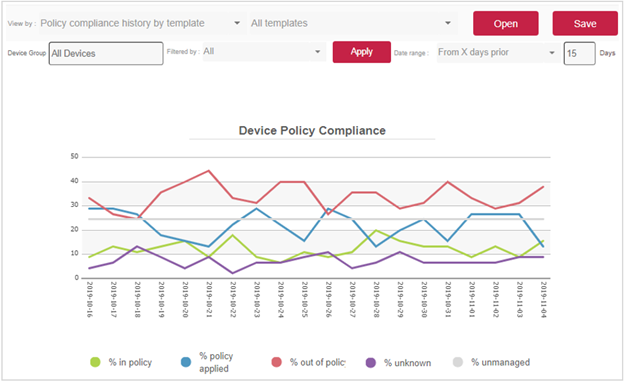Click the Days number field showing 15
Screen dimensions: 624x382
(579, 53)
